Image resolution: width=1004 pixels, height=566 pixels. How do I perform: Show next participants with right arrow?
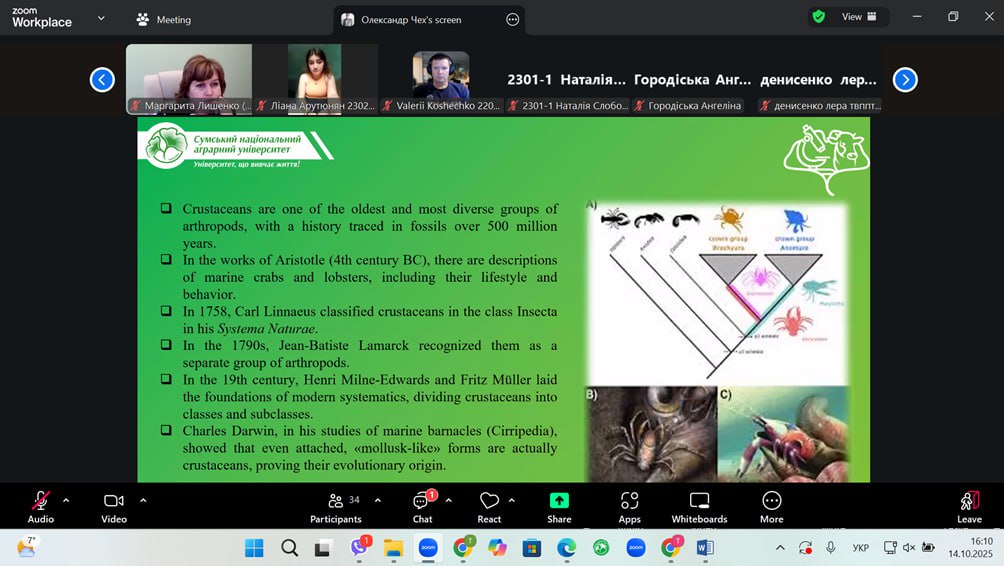click(905, 80)
